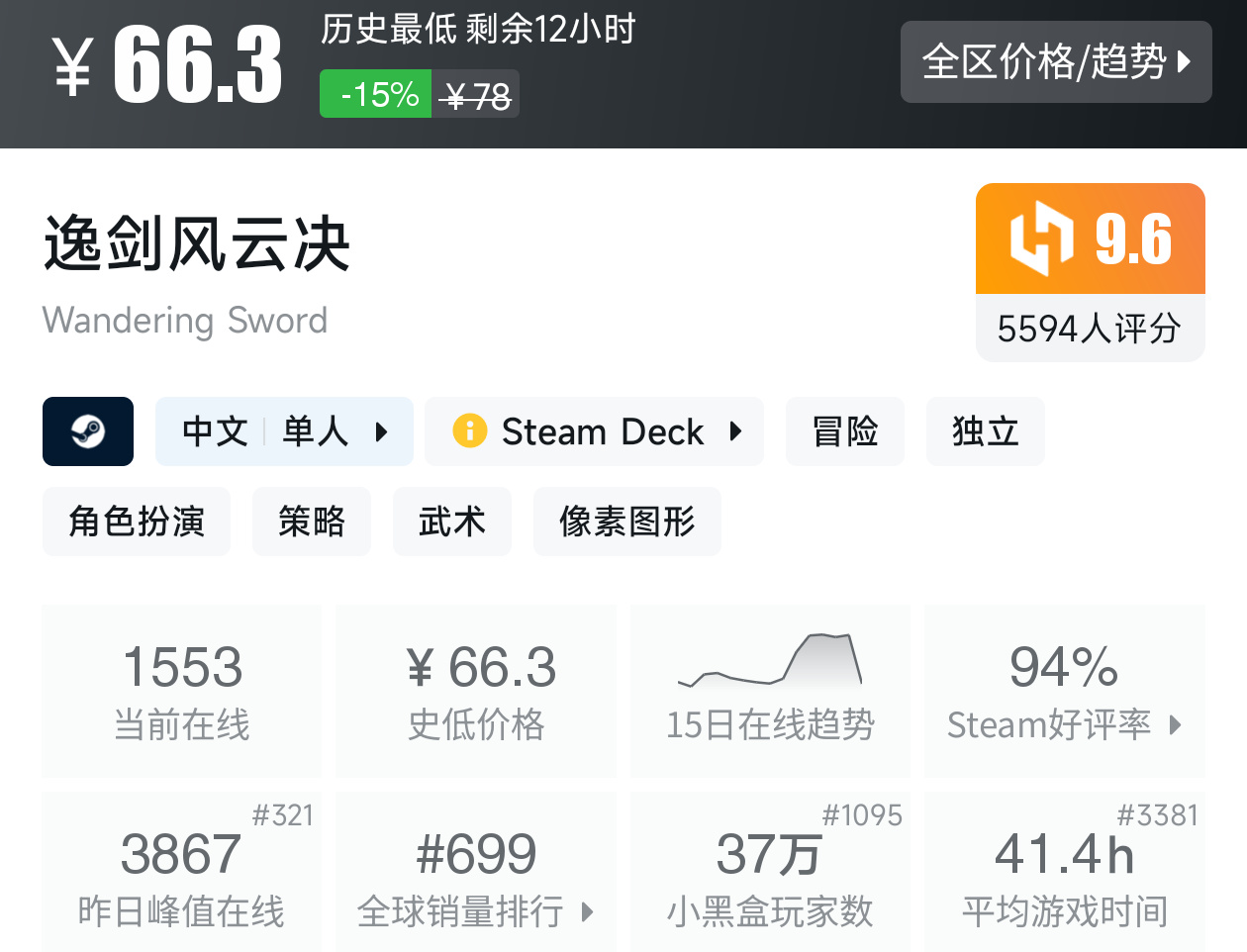Tap the ¥66.3 史低价格 stat card
The height and width of the screenshot is (952, 1247).
click(476, 691)
